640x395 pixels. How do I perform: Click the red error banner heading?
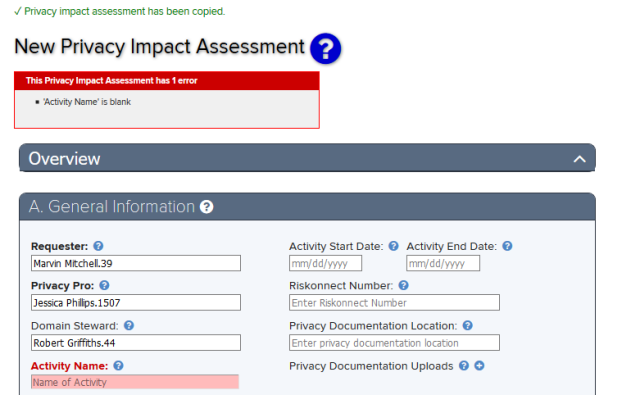(x=167, y=81)
